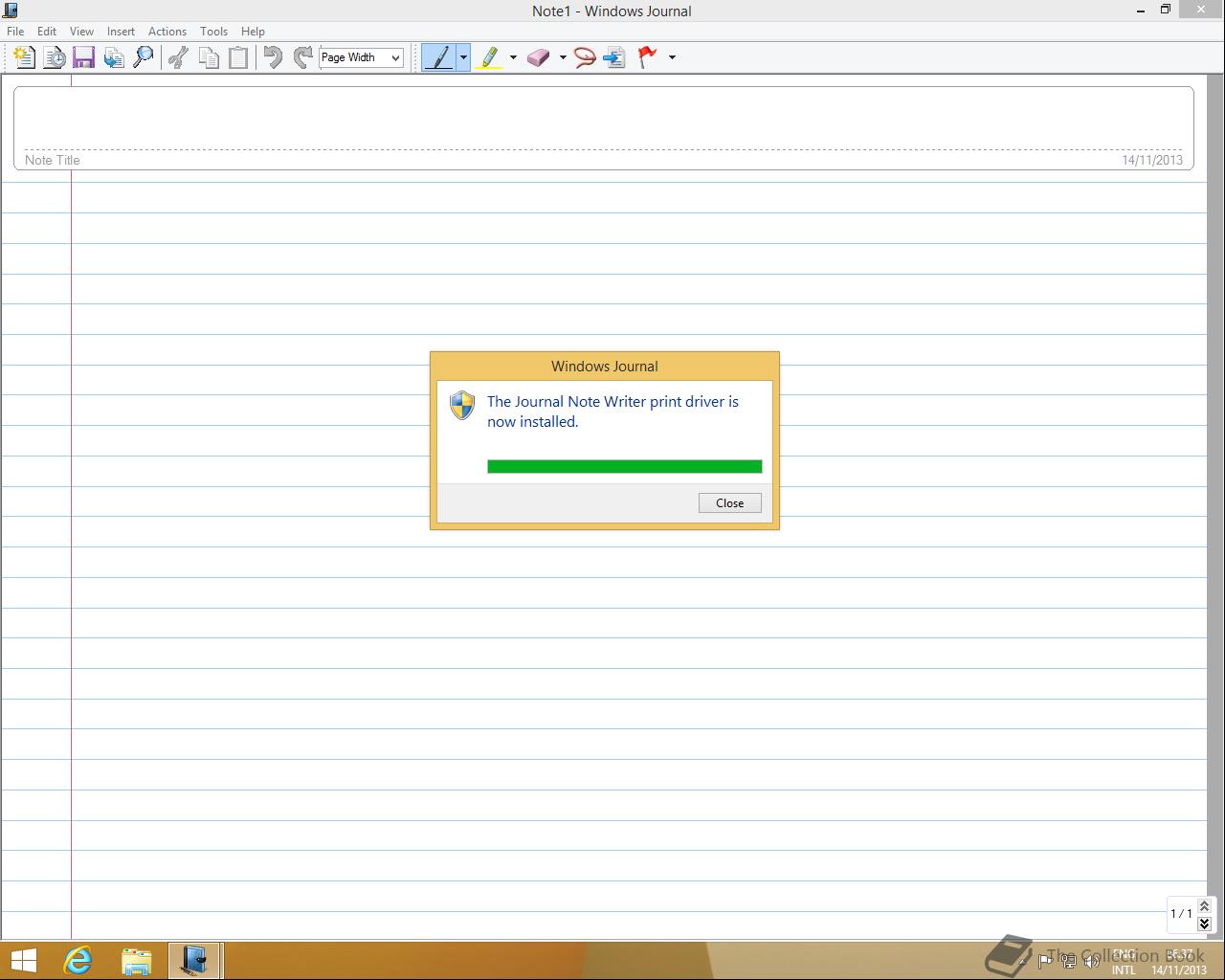Image resolution: width=1225 pixels, height=980 pixels.
Task: Expand the Pen settings dropdown arrow
Action: 463,57
